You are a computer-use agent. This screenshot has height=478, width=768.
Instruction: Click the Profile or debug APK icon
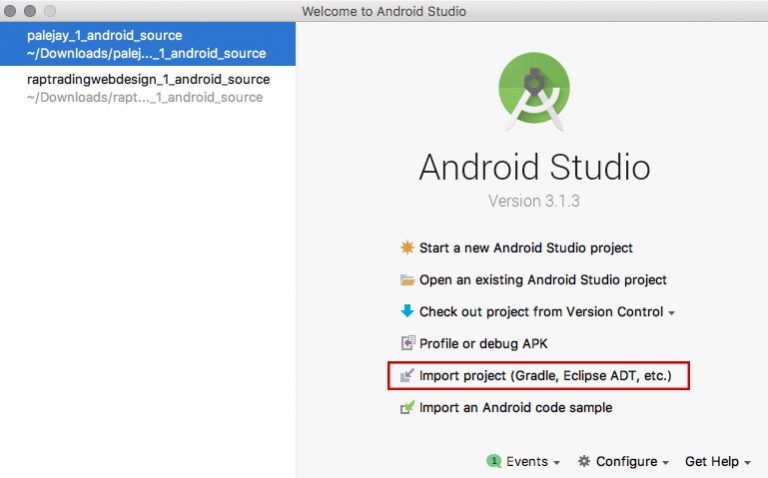click(x=407, y=343)
